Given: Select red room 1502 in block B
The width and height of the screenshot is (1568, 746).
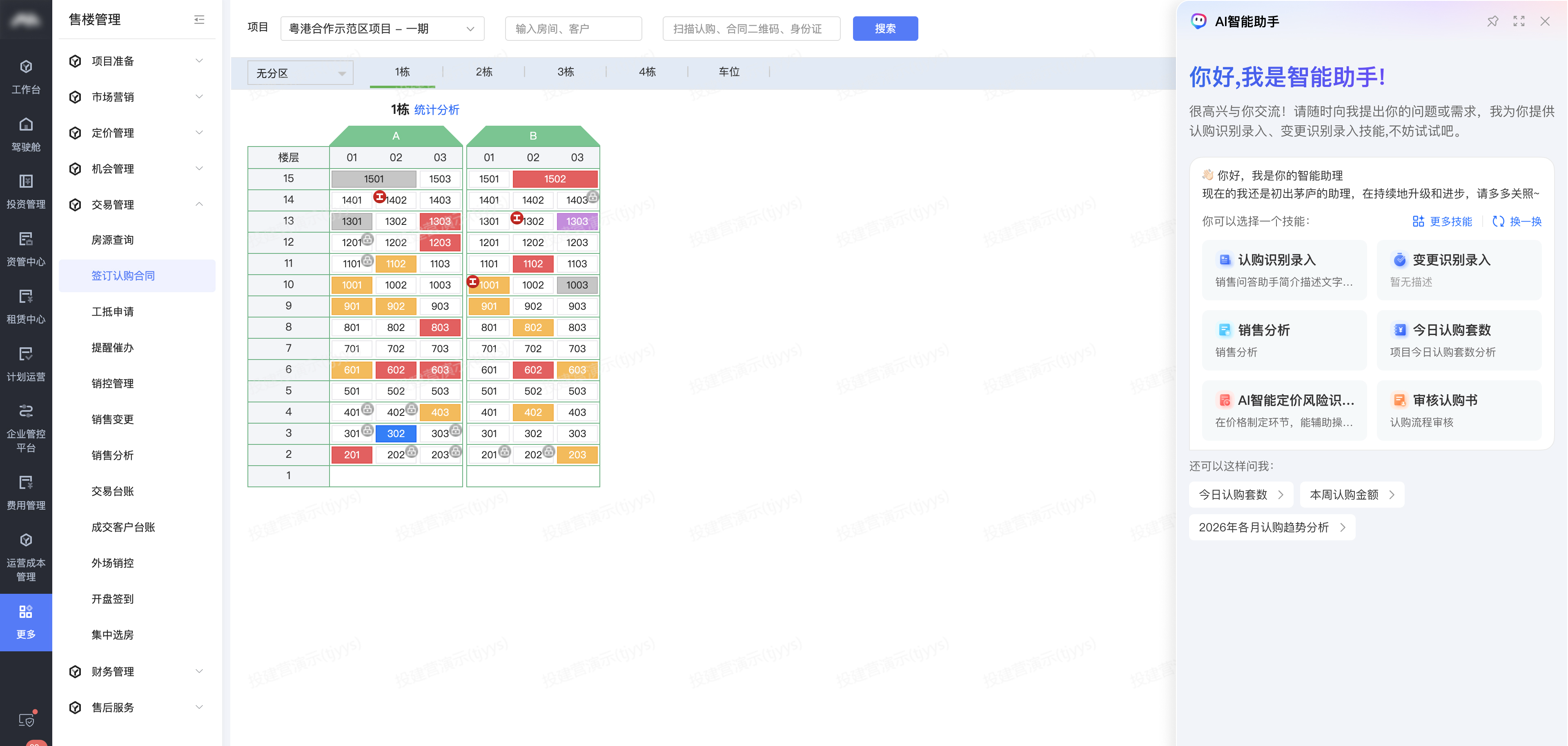Looking at the screenshot, I should pyautogui.click(x=555, y=179).
